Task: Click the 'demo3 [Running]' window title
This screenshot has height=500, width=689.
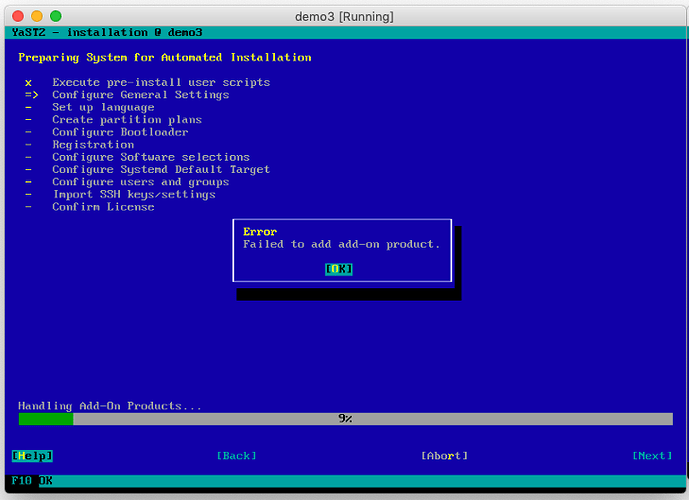Action: click(344, 17)
